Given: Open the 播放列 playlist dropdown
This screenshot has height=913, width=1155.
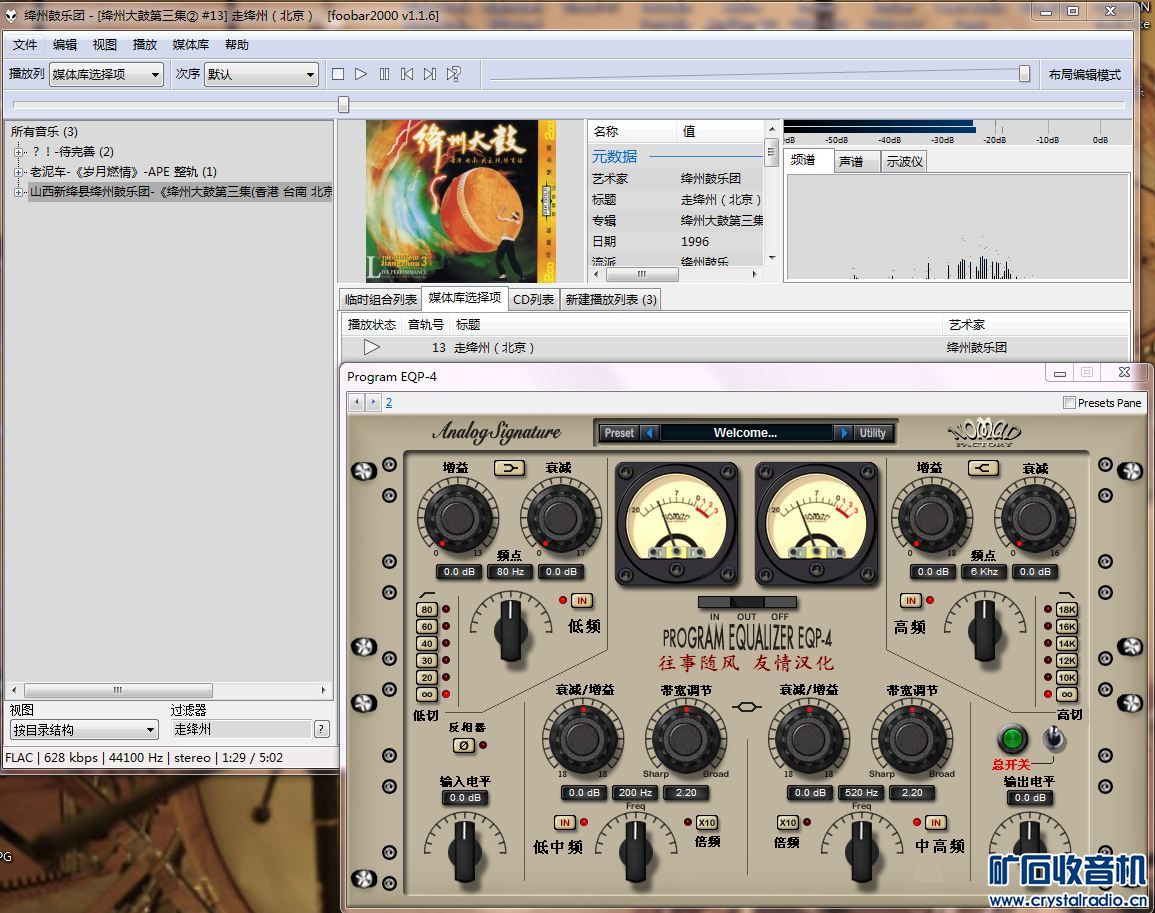Looking at the screenshot, I should tap(106, 74).
